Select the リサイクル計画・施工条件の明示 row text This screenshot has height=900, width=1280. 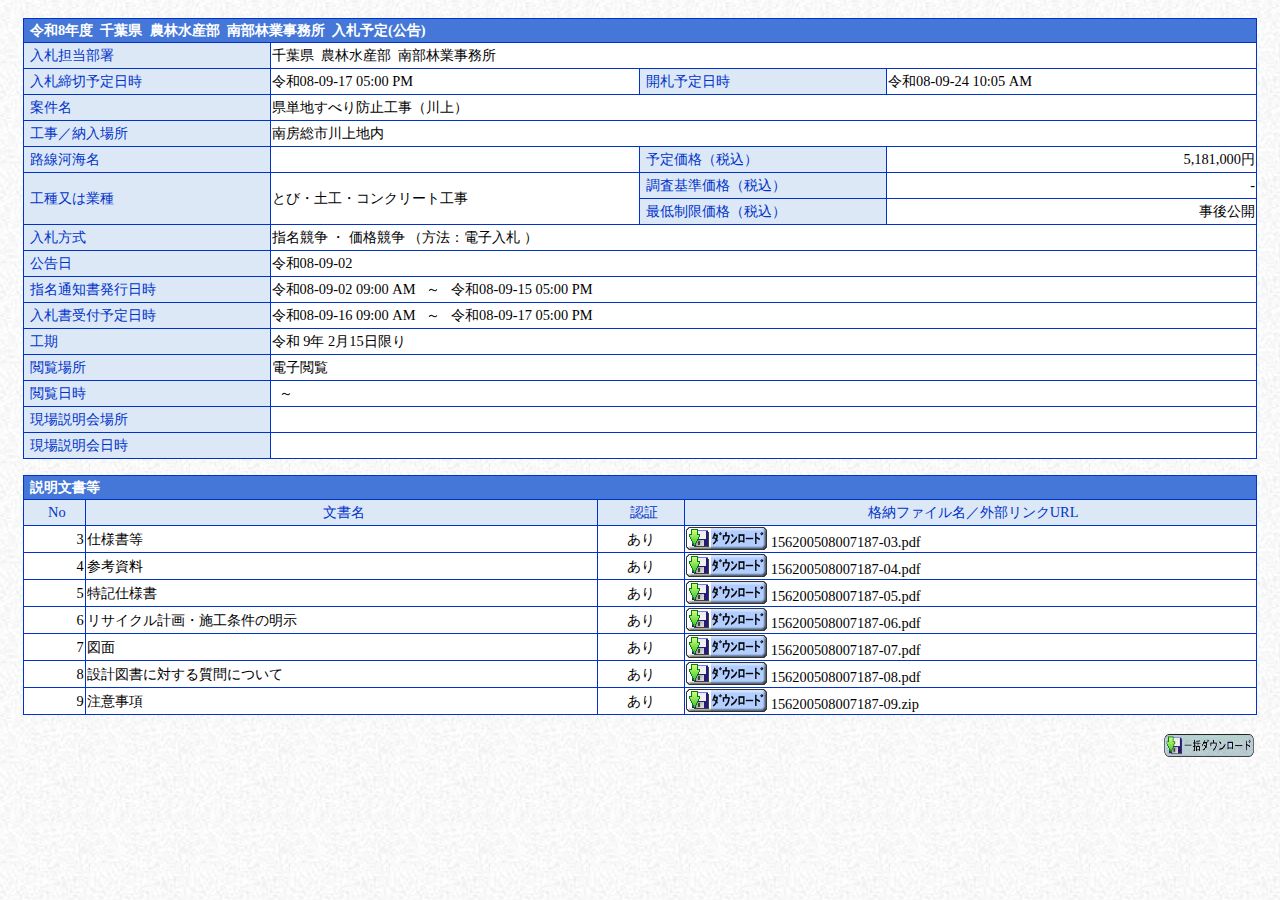point(192,621)
